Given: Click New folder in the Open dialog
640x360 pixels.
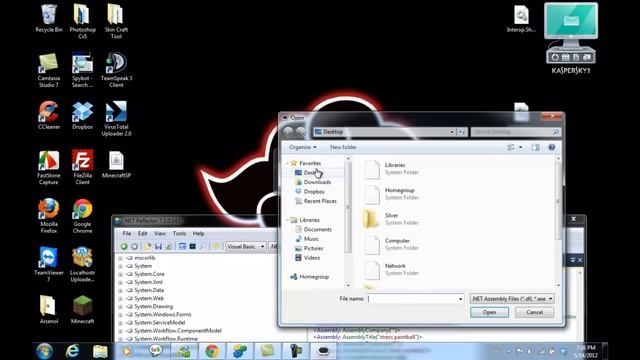Looking at the screenshot, I should click(x=343, y=147).
